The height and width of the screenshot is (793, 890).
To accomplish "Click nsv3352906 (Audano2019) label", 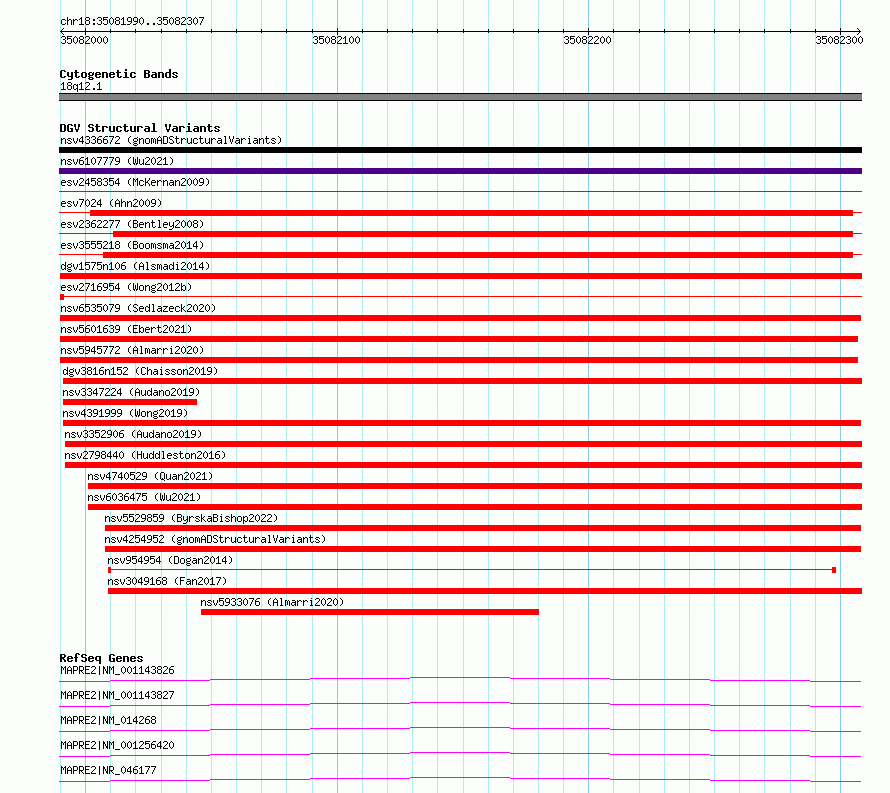I will [x=133, y=434].
